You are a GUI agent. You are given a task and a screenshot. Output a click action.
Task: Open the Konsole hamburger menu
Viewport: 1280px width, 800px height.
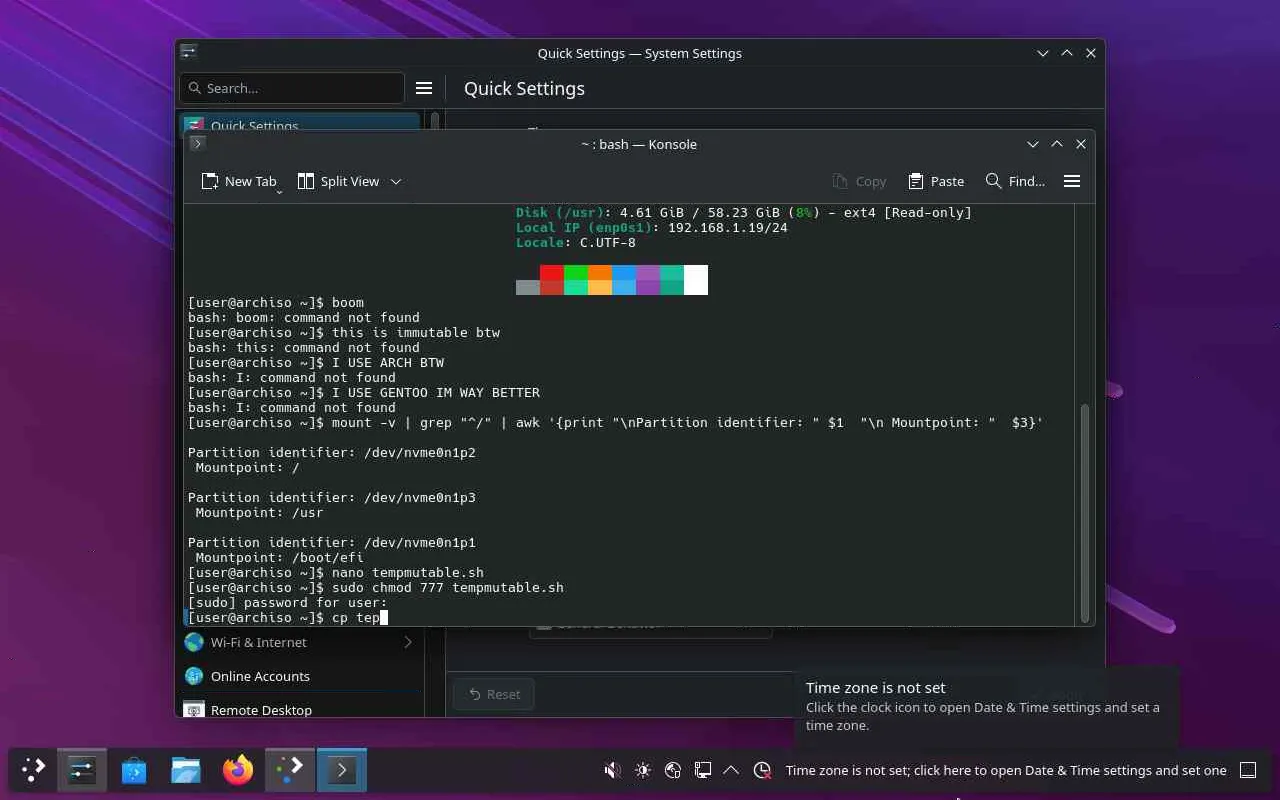(1072, 181)
